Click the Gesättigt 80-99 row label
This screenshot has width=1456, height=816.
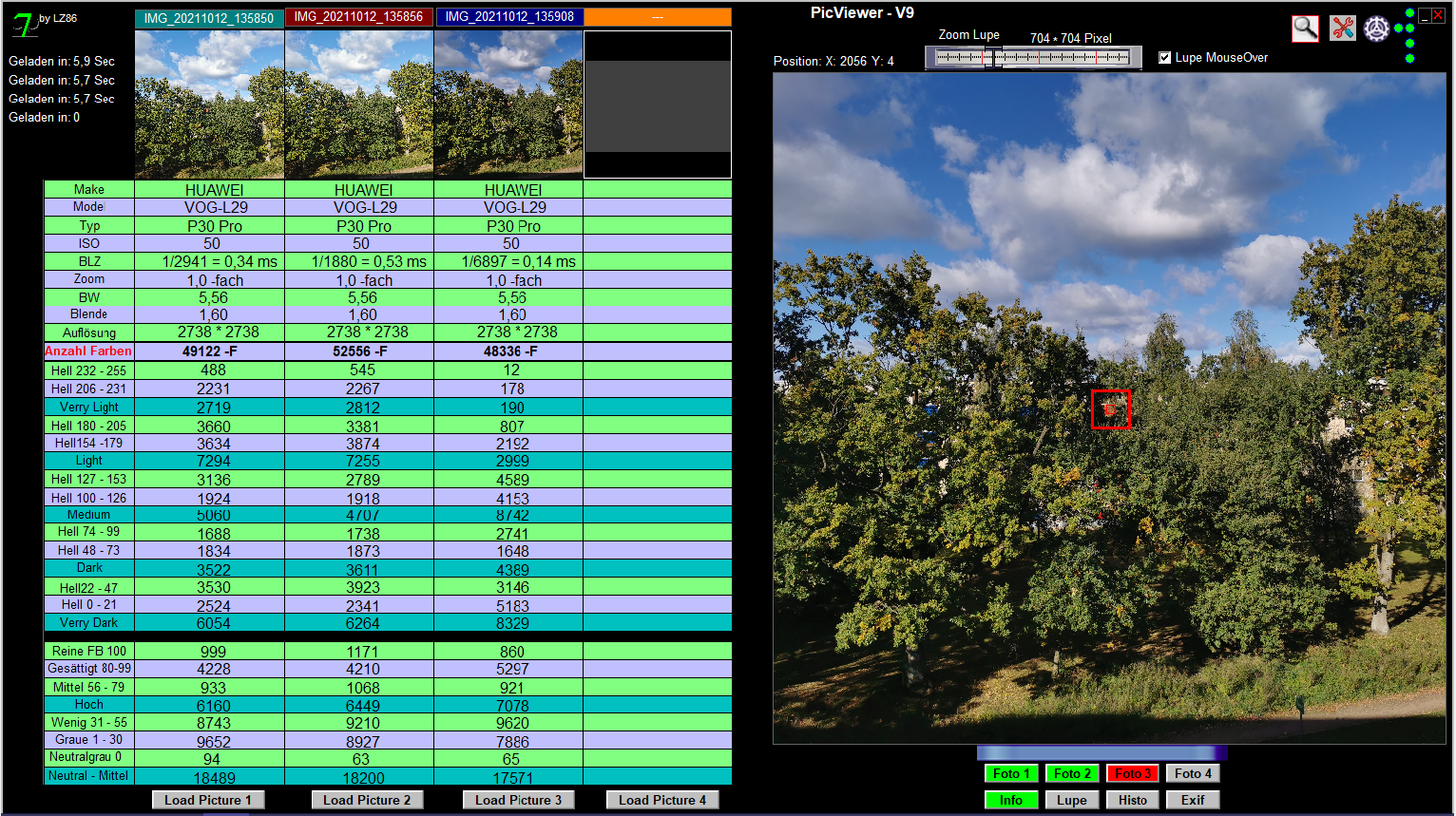89,668
